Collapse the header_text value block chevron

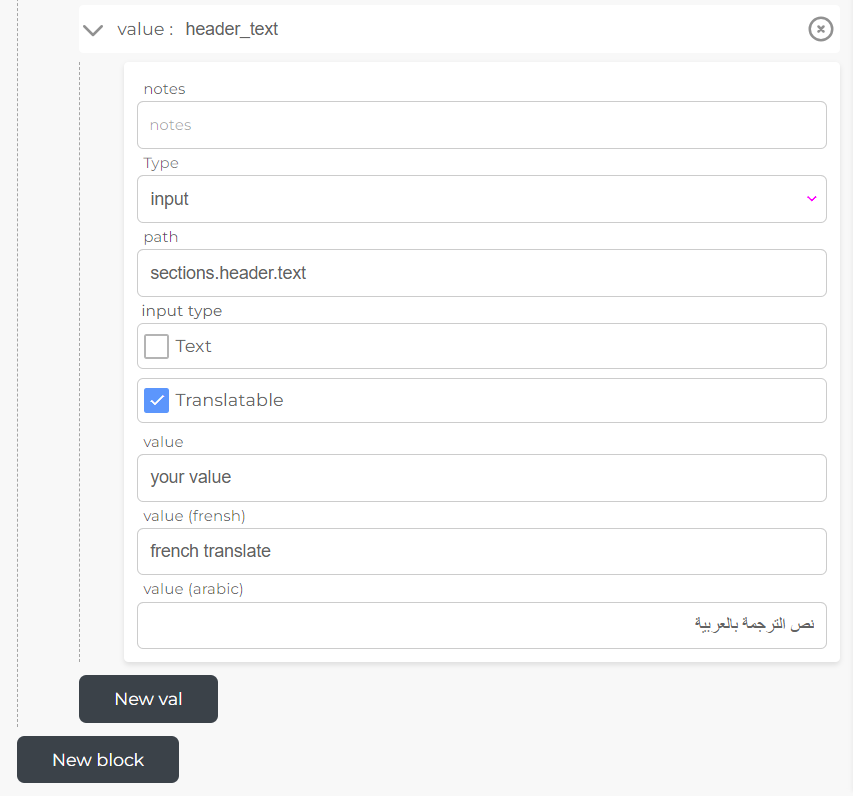(93, 30)
